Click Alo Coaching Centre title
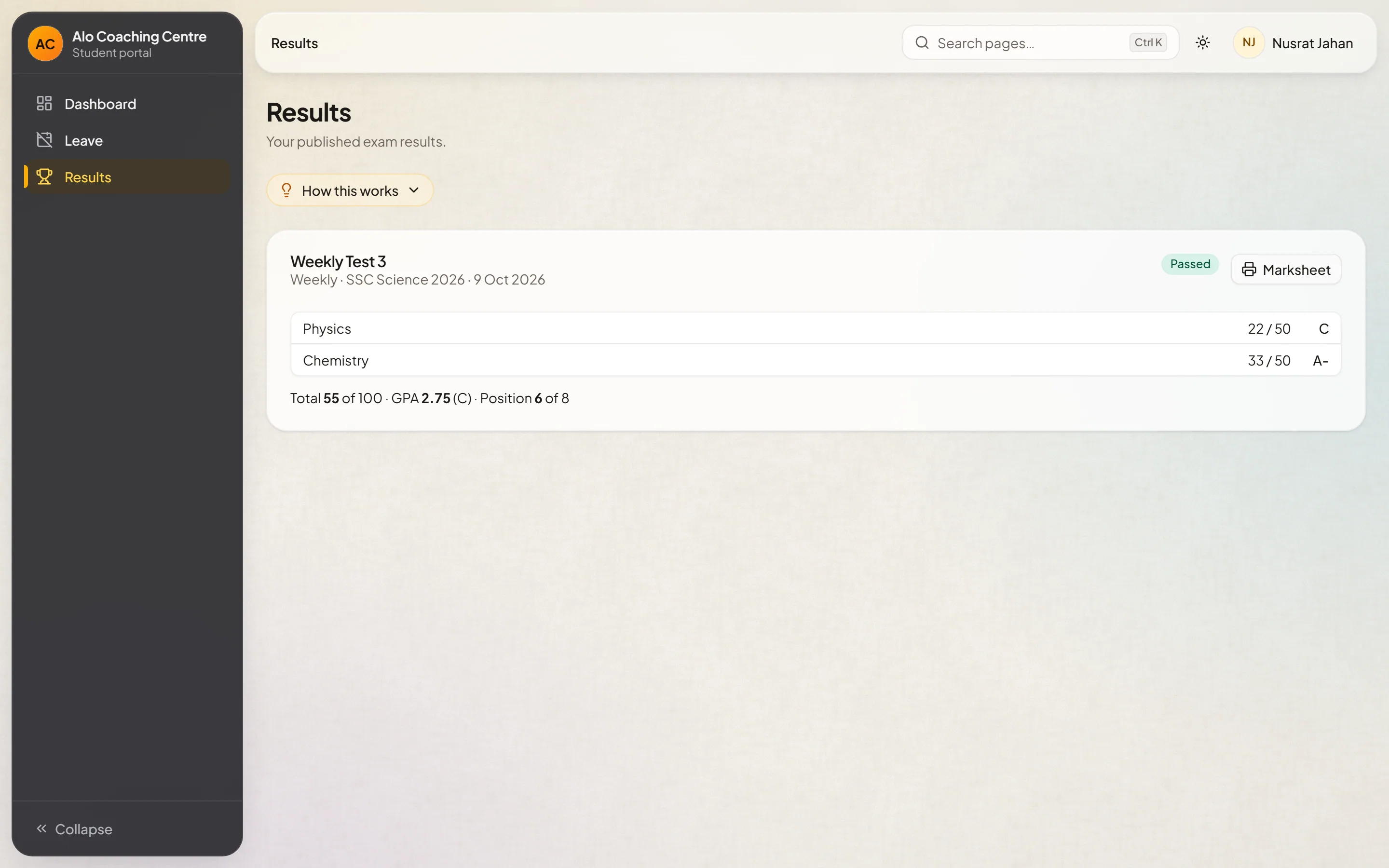Image resolution: width=1389 pixels, height=868 pixels. tap(139, 37)
